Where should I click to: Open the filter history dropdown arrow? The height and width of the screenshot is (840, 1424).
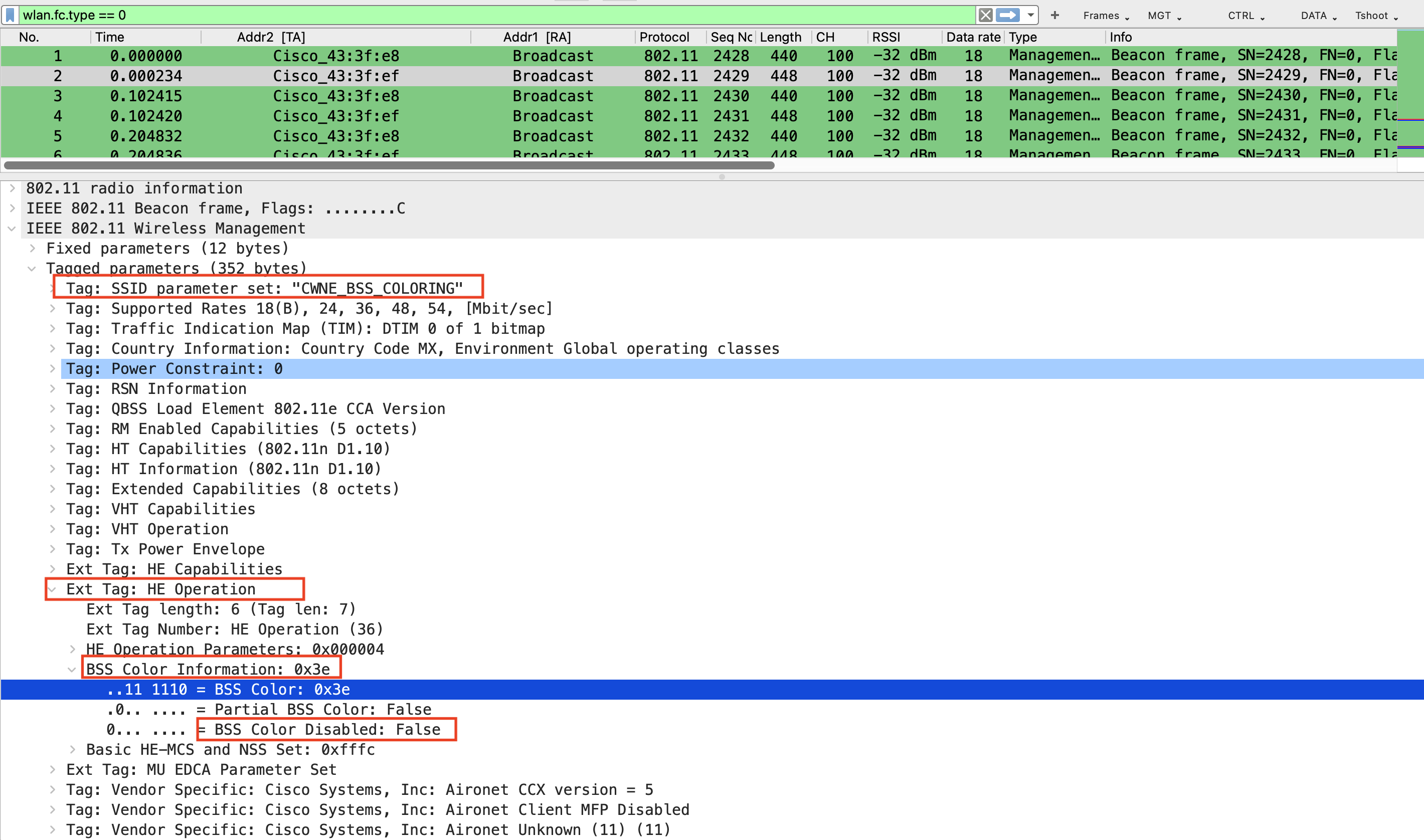point(1030,15)
